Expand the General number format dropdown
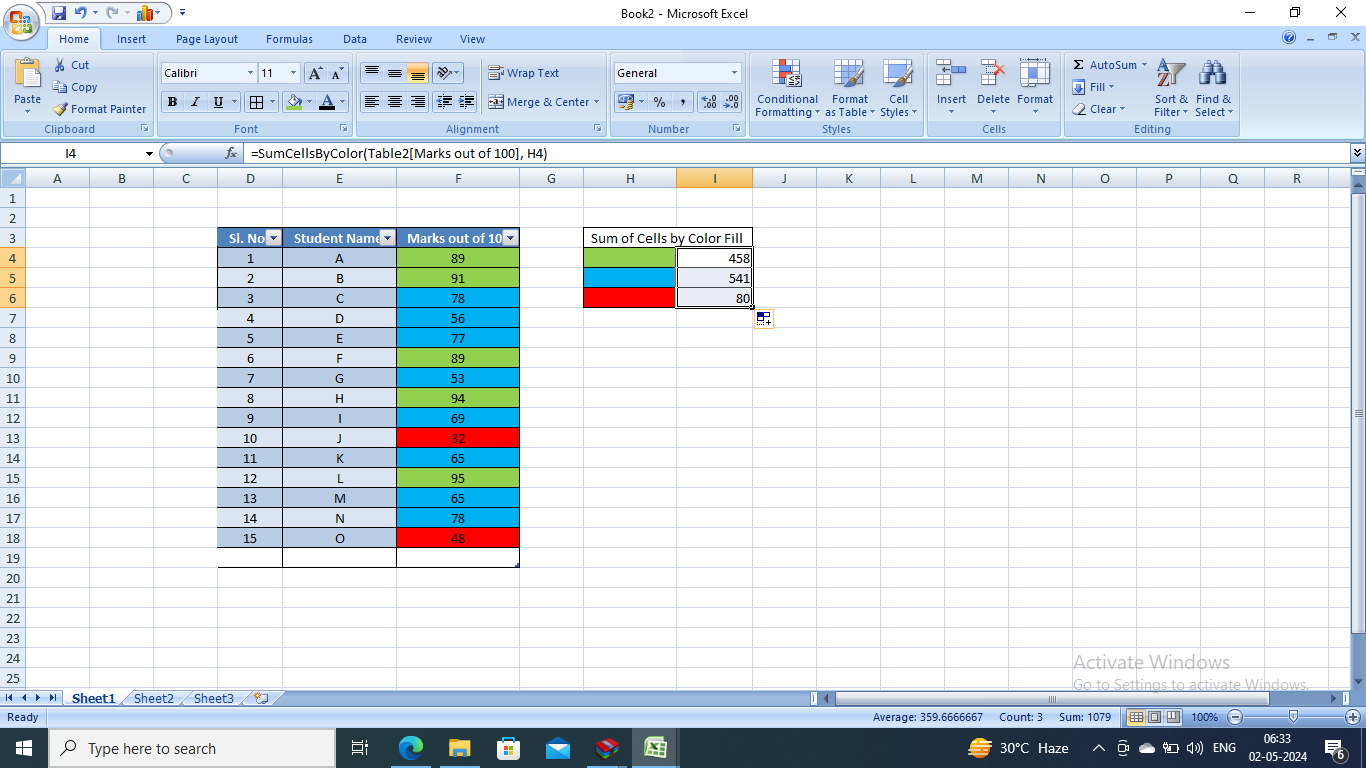1366x768 pixels. point(734,73)
